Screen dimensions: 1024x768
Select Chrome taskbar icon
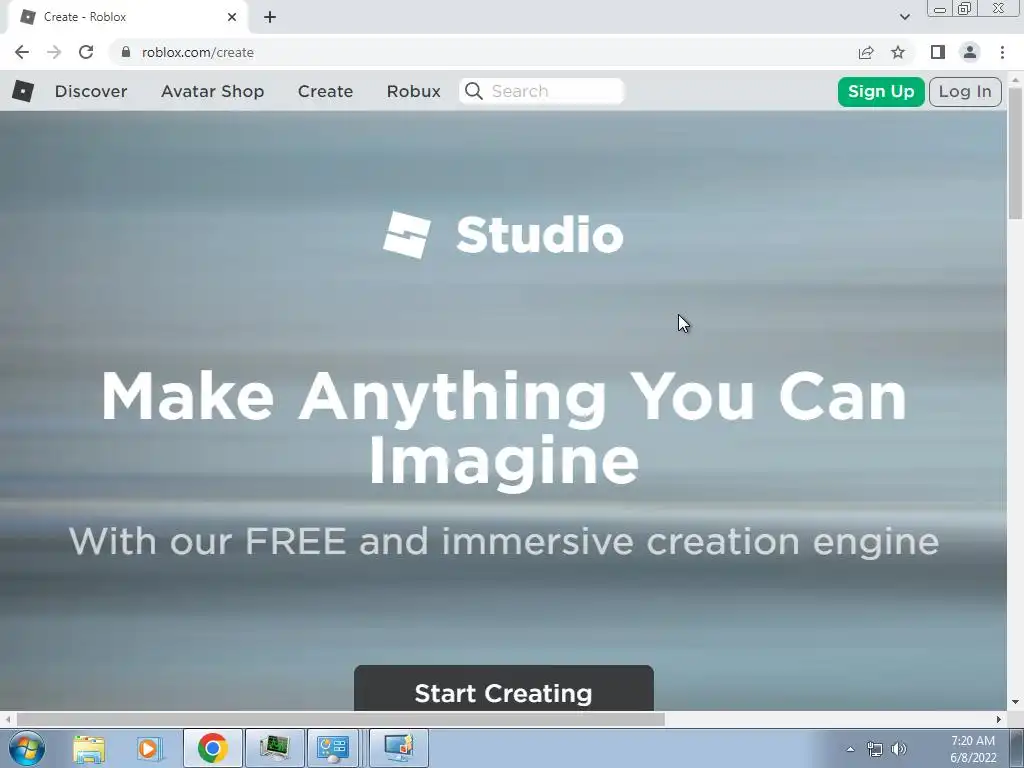[x=212, y=748]
